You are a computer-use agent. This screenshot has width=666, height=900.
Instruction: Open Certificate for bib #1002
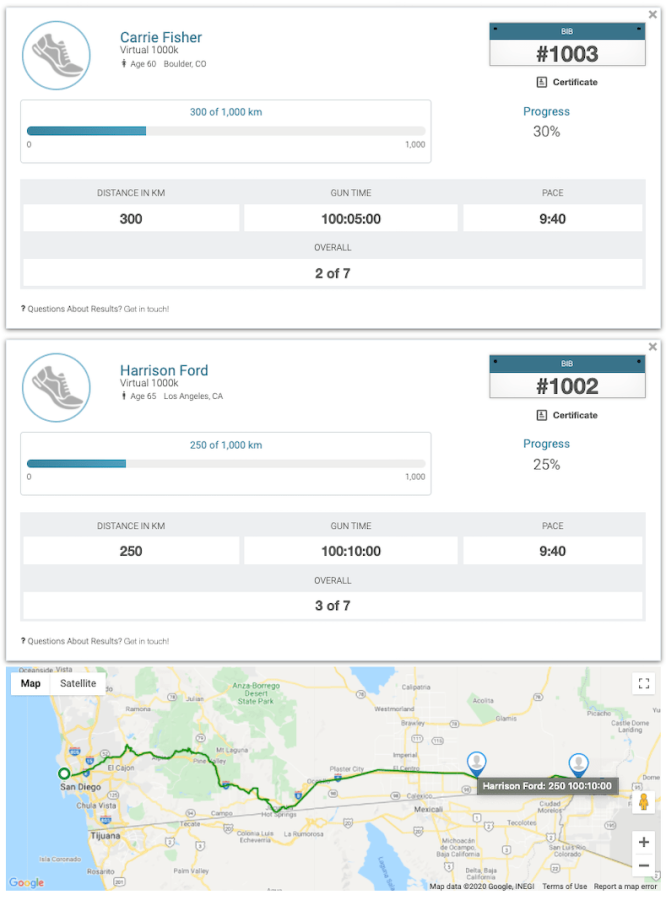pos(567,415)
